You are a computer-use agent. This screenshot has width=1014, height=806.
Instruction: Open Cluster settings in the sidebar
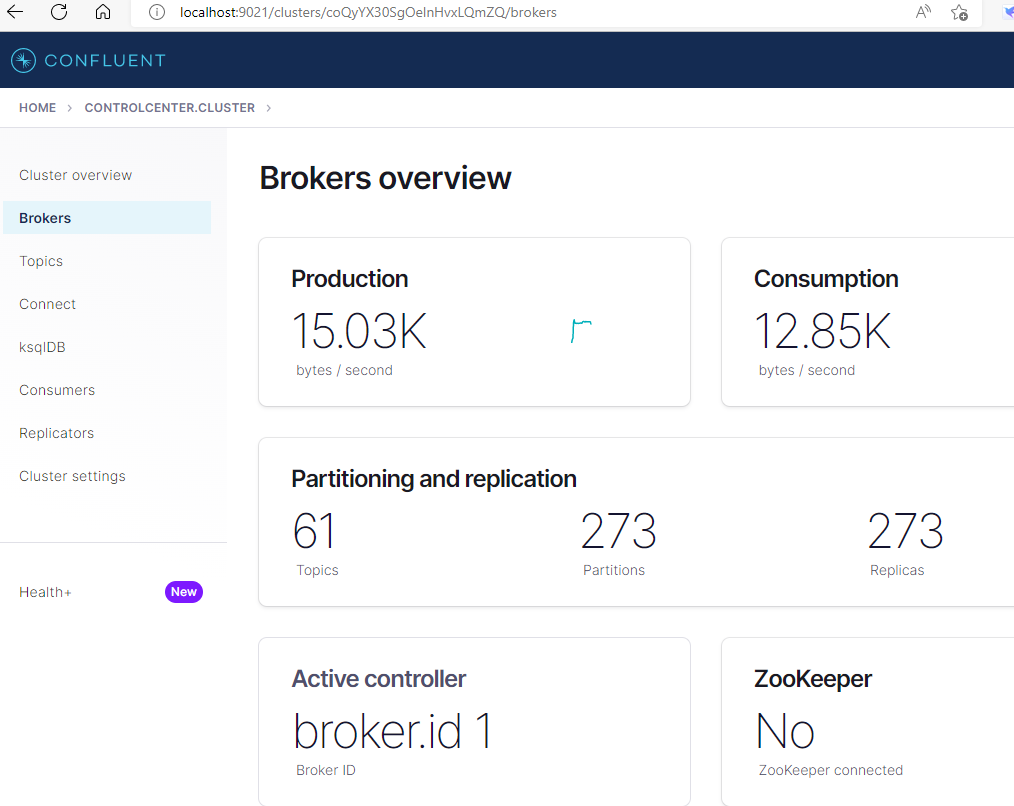(72, 476)
